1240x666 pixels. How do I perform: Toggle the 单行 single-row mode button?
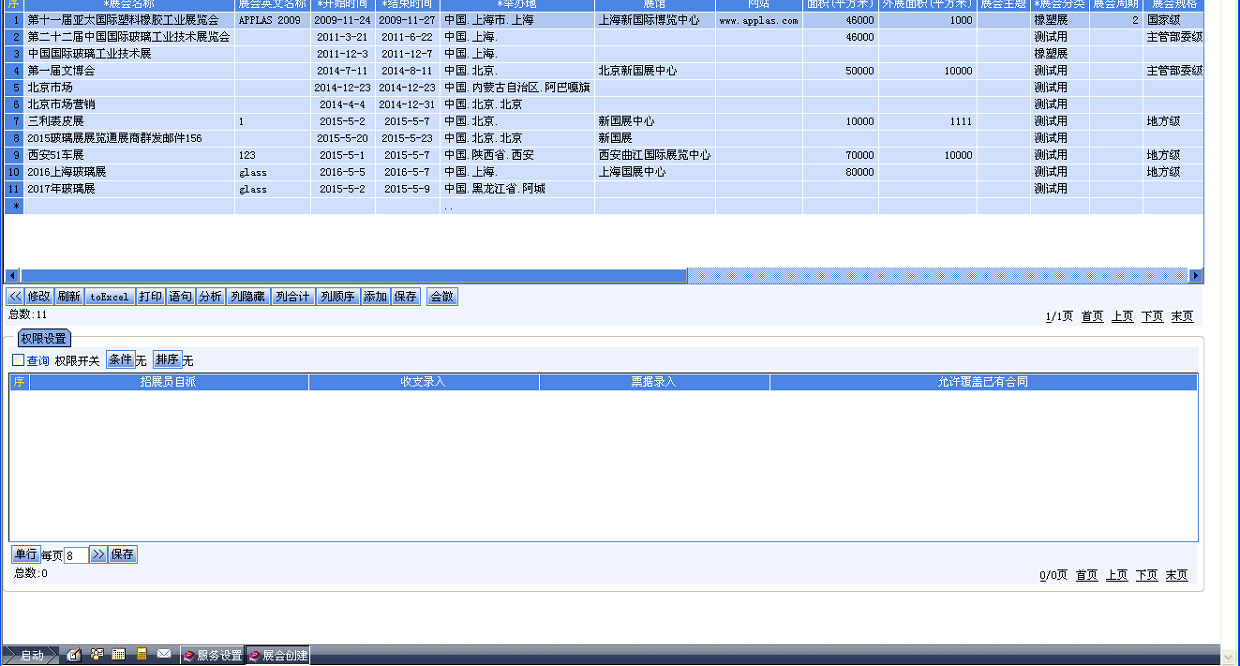tap(25, 554)
